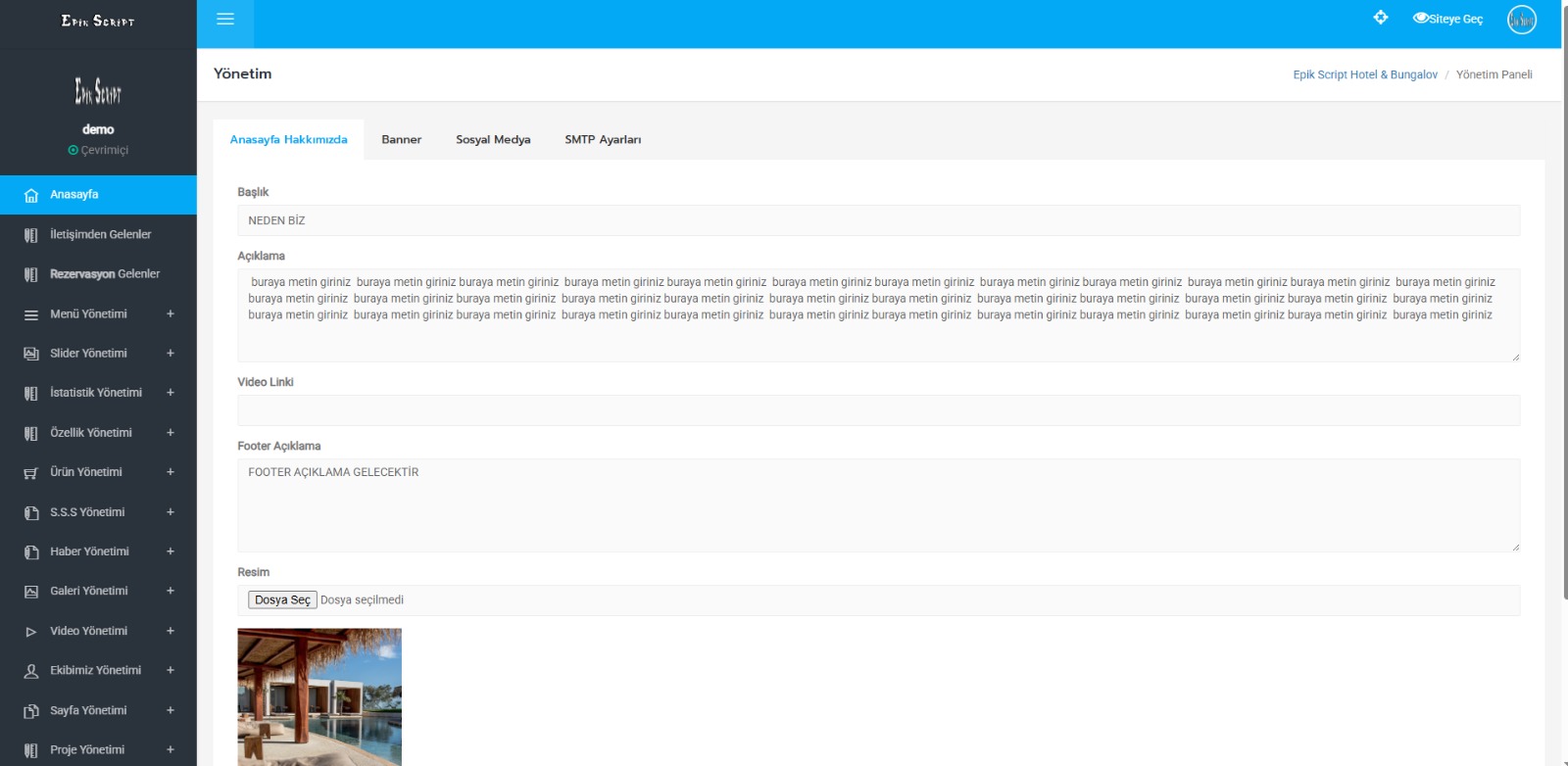1568x766 pixels.
Task: Expand Haber Yönetimi plus sign
Action: click(171, 551)
